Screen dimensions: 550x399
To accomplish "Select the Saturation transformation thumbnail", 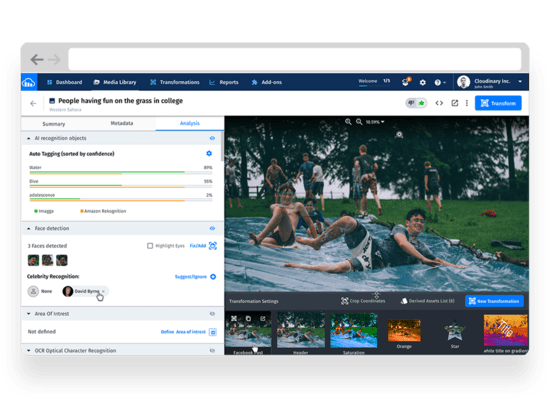I will [x=354, y=330].
